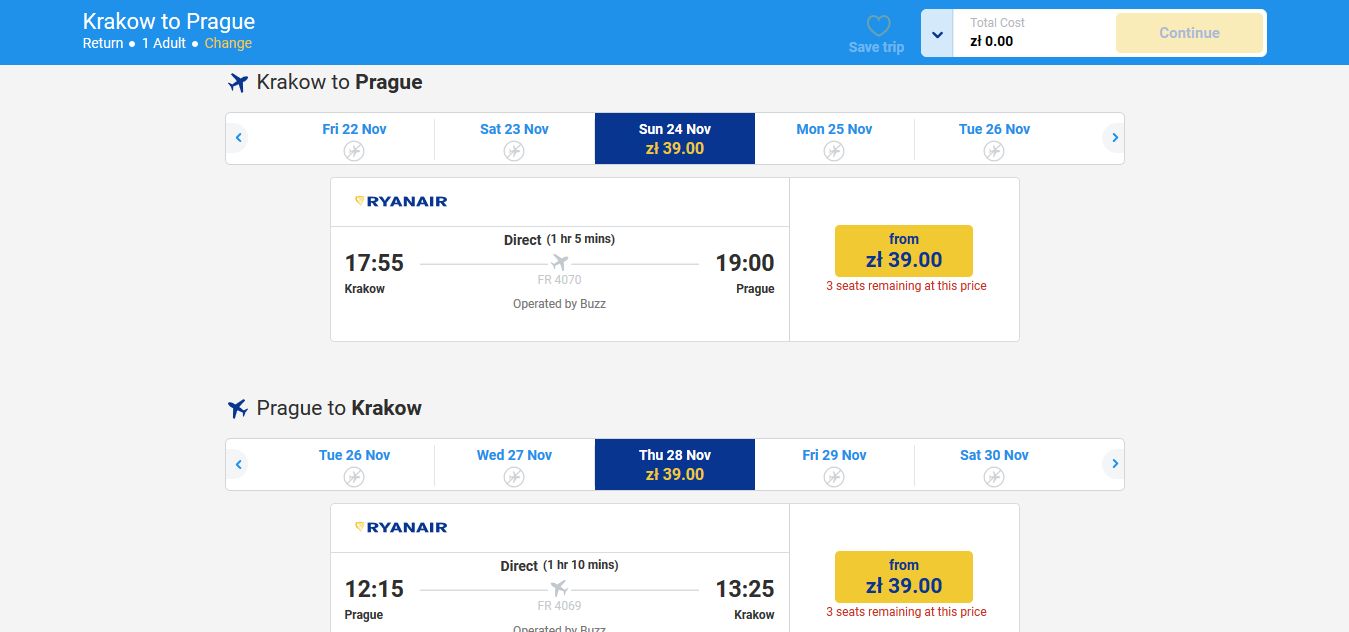Select return fare from zł 39.00 button
This screenshot has width=1349, height=632.
pos(904,577)
